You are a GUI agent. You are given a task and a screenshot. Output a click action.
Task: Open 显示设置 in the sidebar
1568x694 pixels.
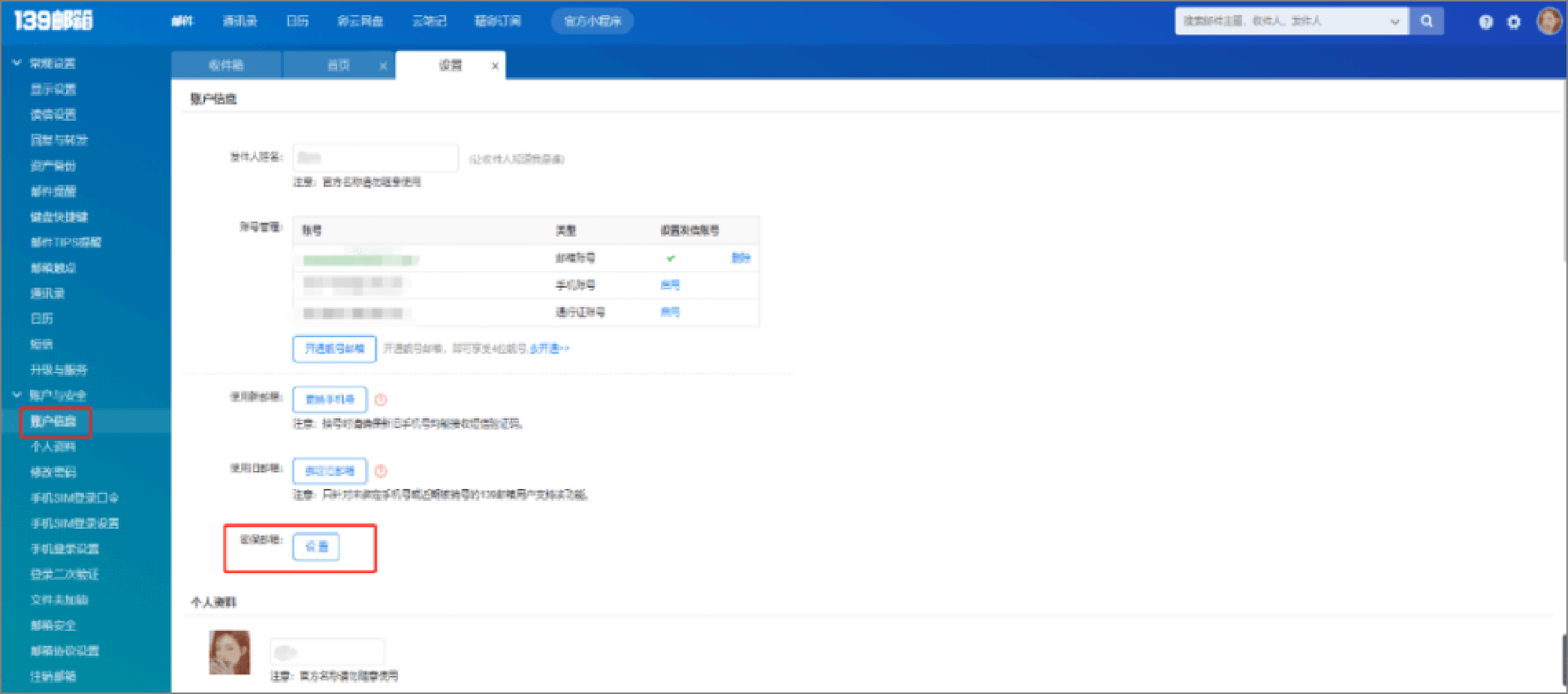coord(53,89)
